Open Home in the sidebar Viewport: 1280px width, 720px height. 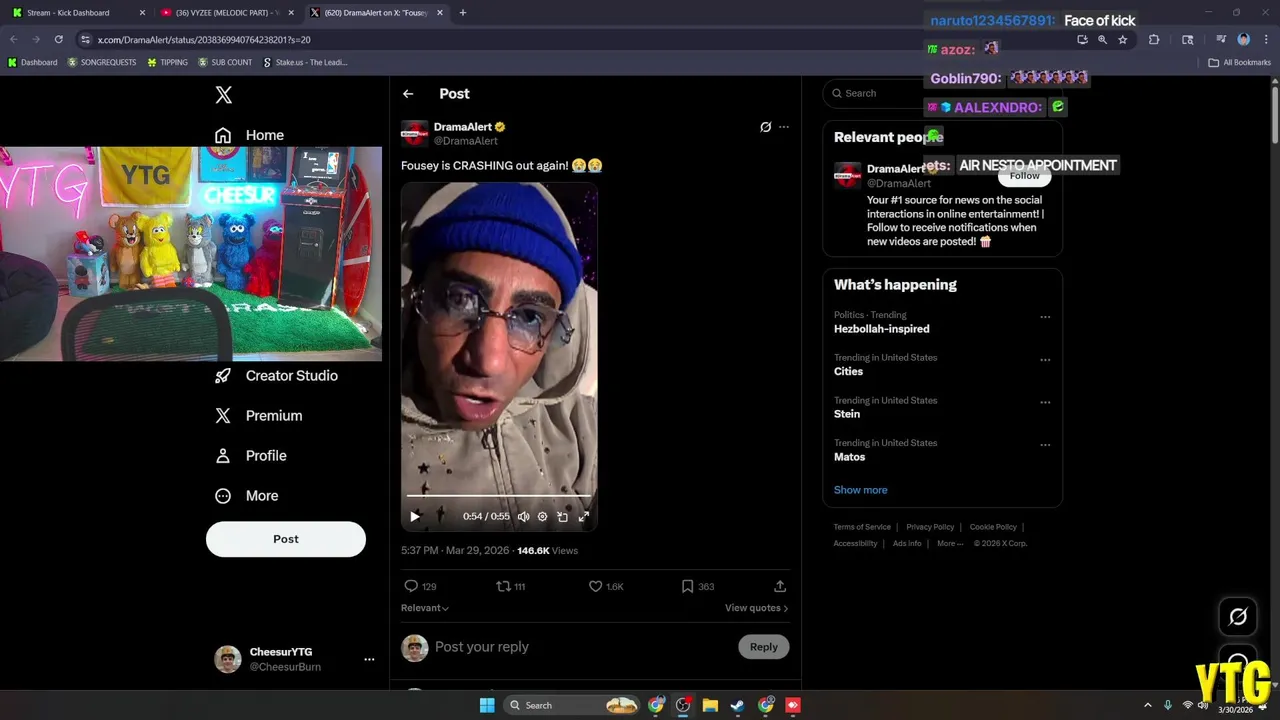point(250,135)
